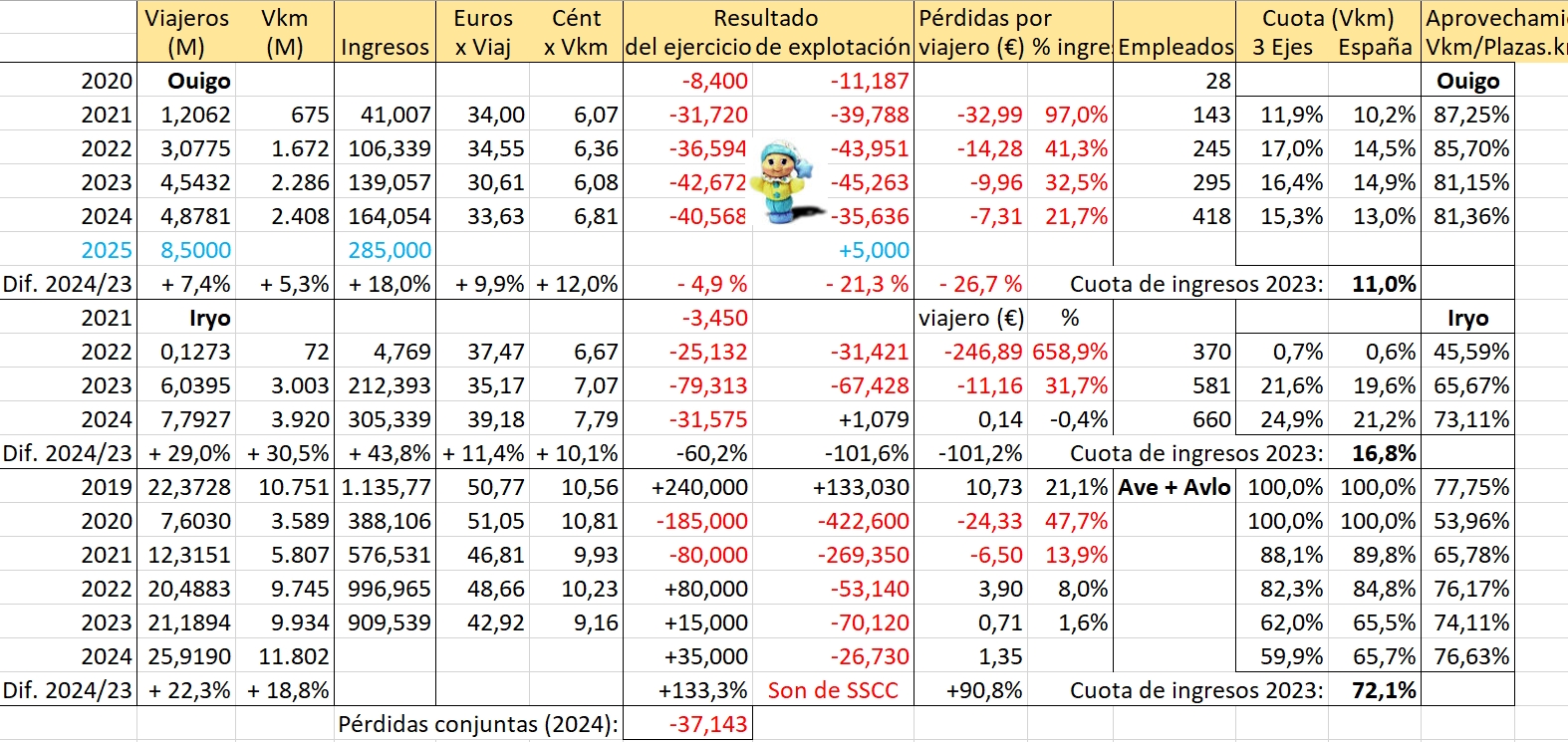Select the 'Pérdidas conjuntas (2024):' label cell
The image size is (1568, 742).
click(x=478, y=724)
